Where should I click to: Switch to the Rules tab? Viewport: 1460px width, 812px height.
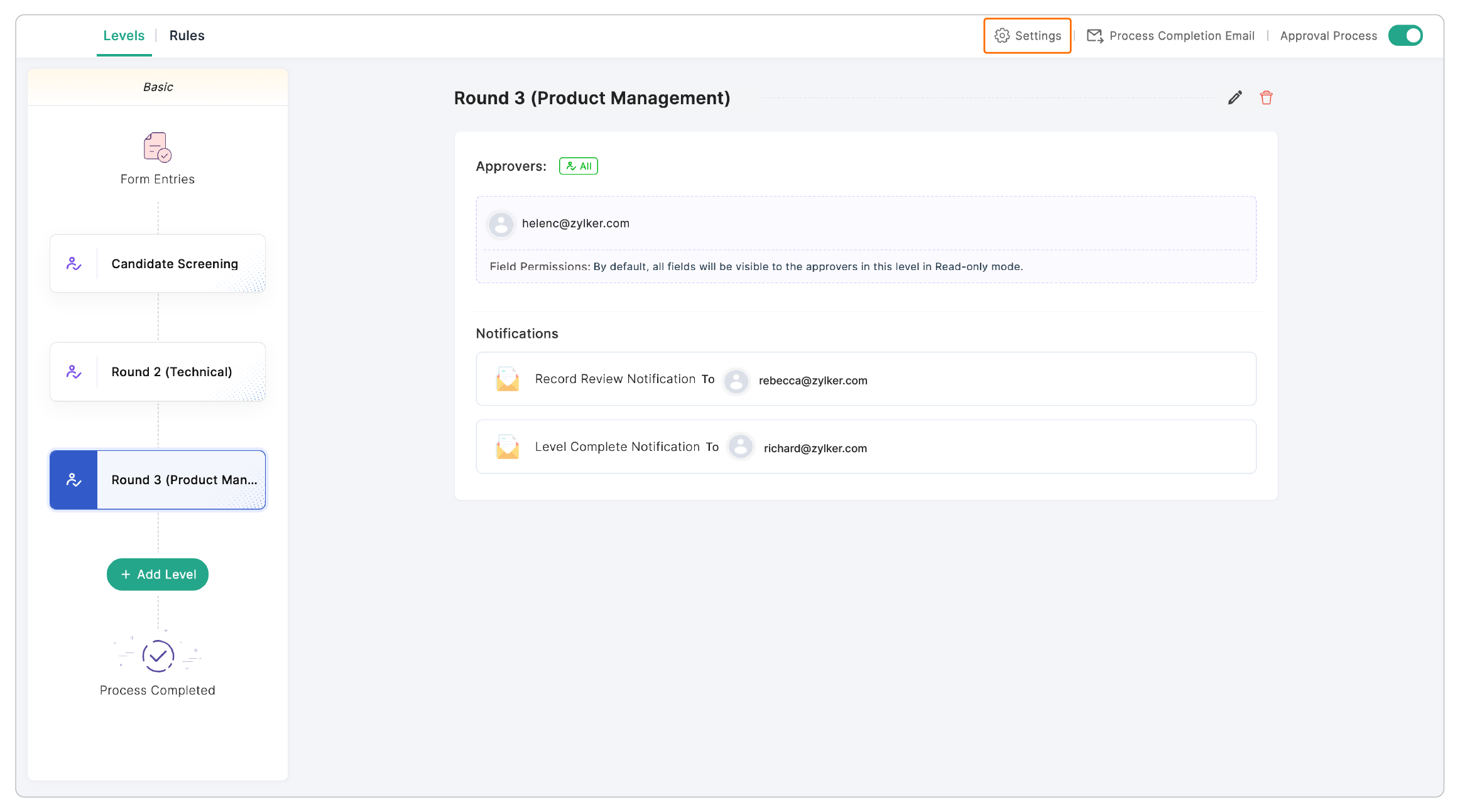point(187,36)
